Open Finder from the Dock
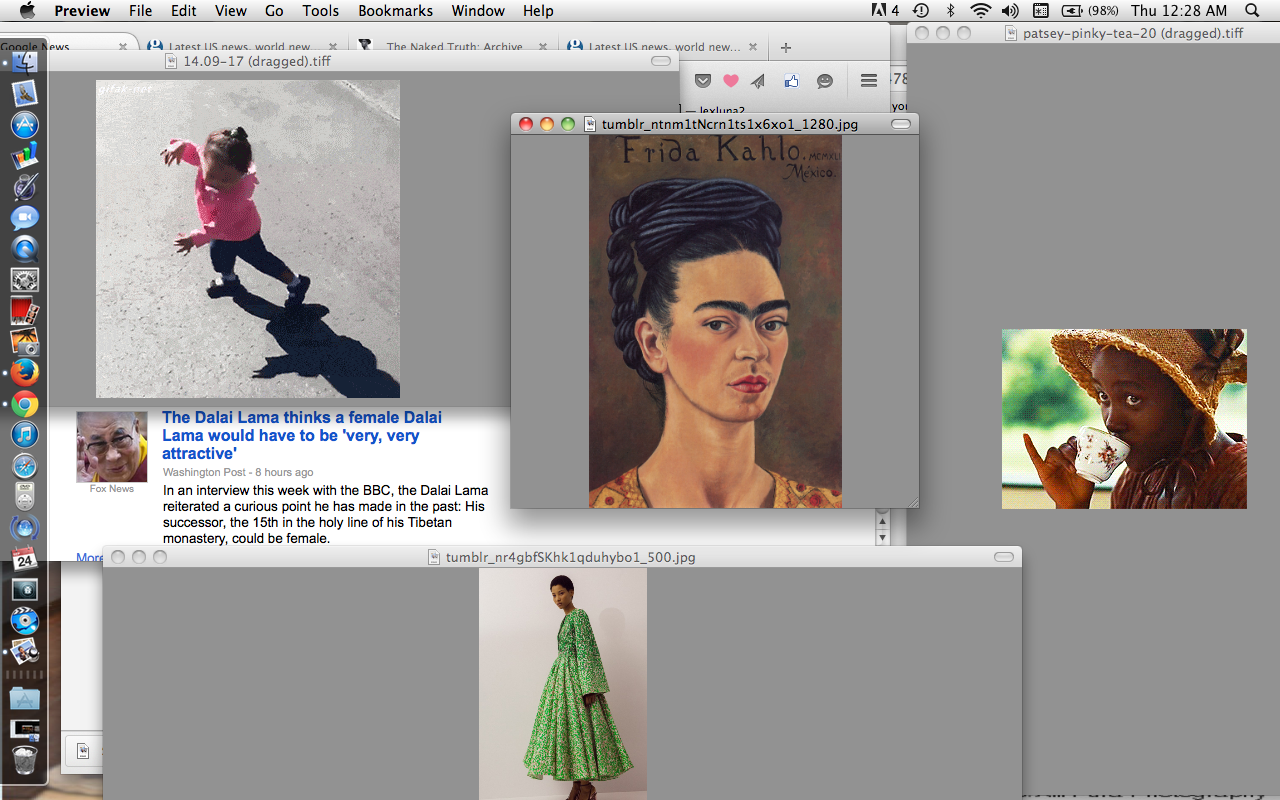Screen dimensions: 1280x800 tap(25, 61)
